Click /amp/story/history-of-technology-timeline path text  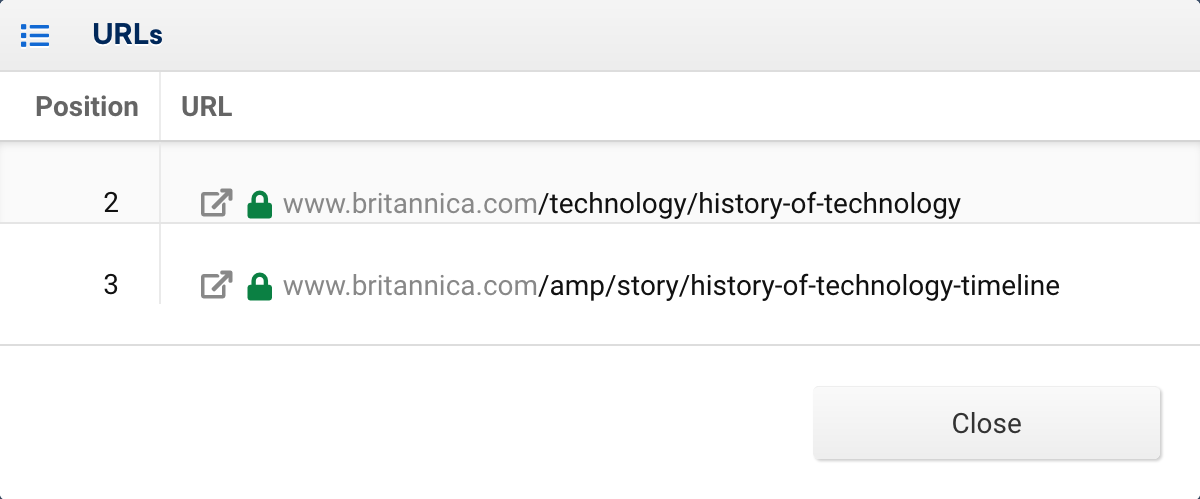[799, 286]
